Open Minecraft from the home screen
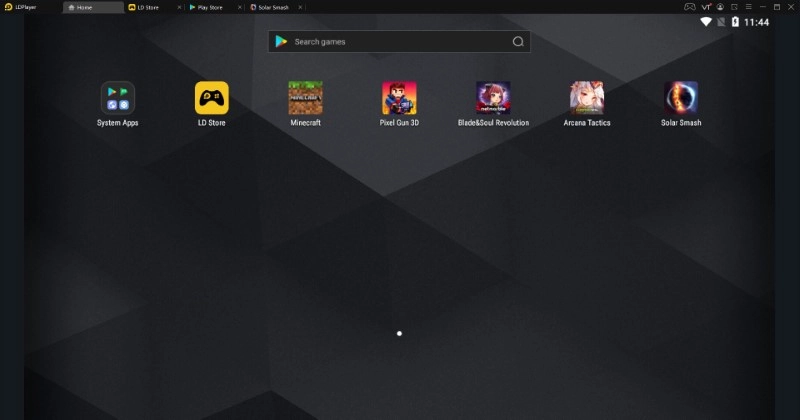 [x=306, y=98]
